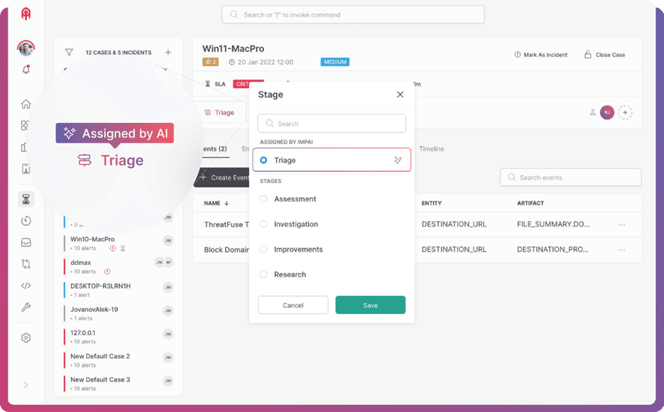Image resolution: width=664 pixels, height=412 pixels.
Task: Select the Triage stage radio button
Action: 264,160
